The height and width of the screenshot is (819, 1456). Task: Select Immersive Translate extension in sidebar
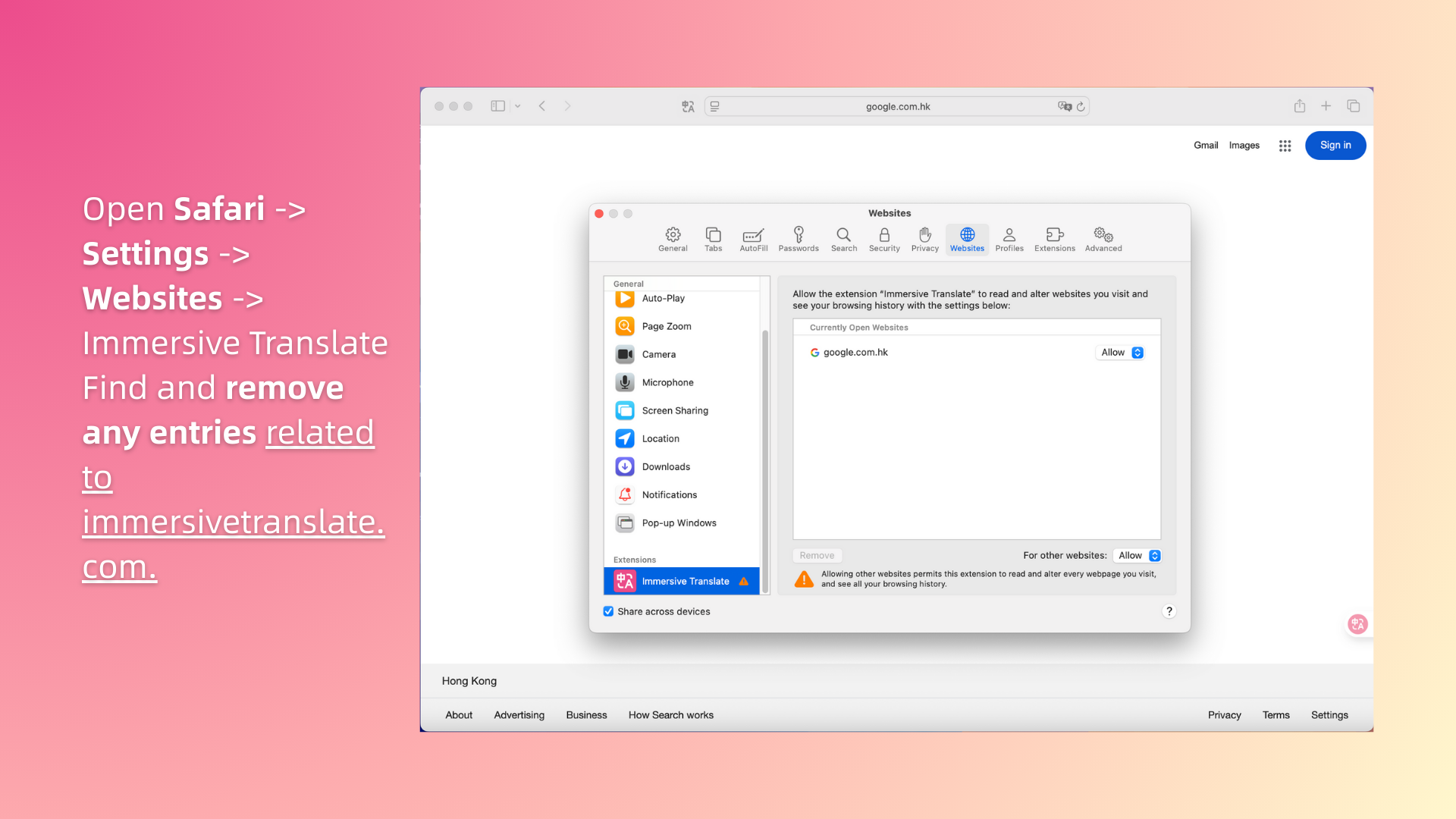point(682,581)
